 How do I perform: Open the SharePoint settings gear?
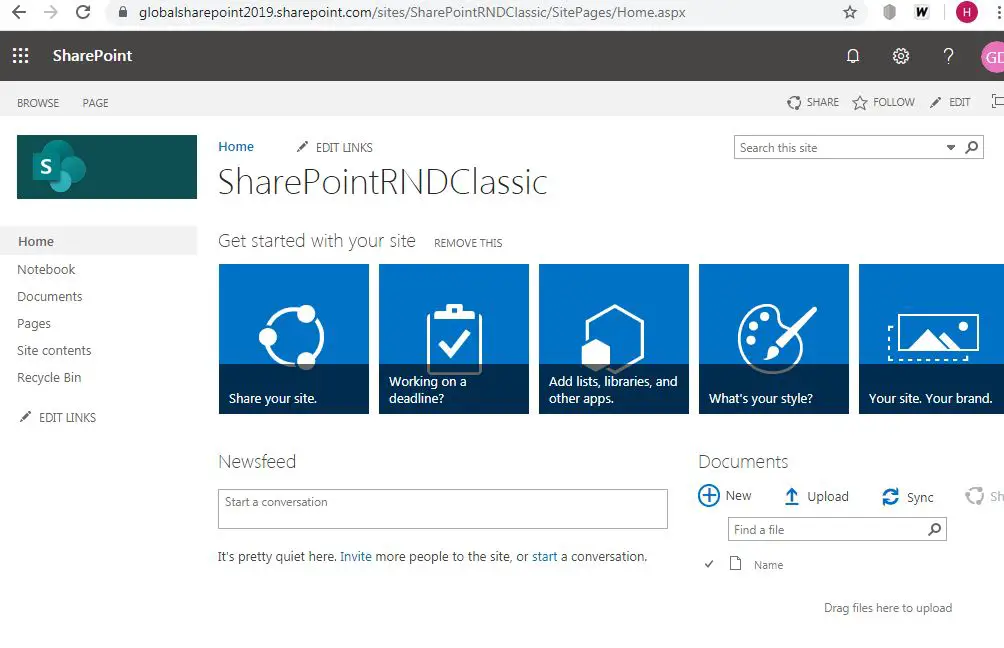(900, 56)
